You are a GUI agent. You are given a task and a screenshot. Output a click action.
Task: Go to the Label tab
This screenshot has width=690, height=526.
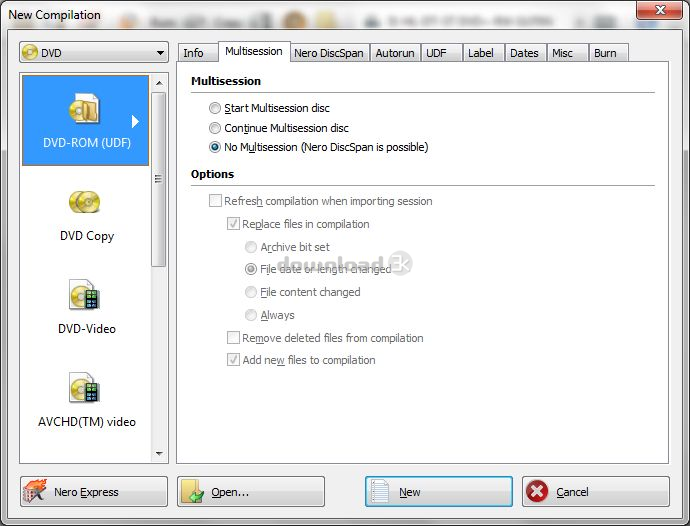coord(480,53)
